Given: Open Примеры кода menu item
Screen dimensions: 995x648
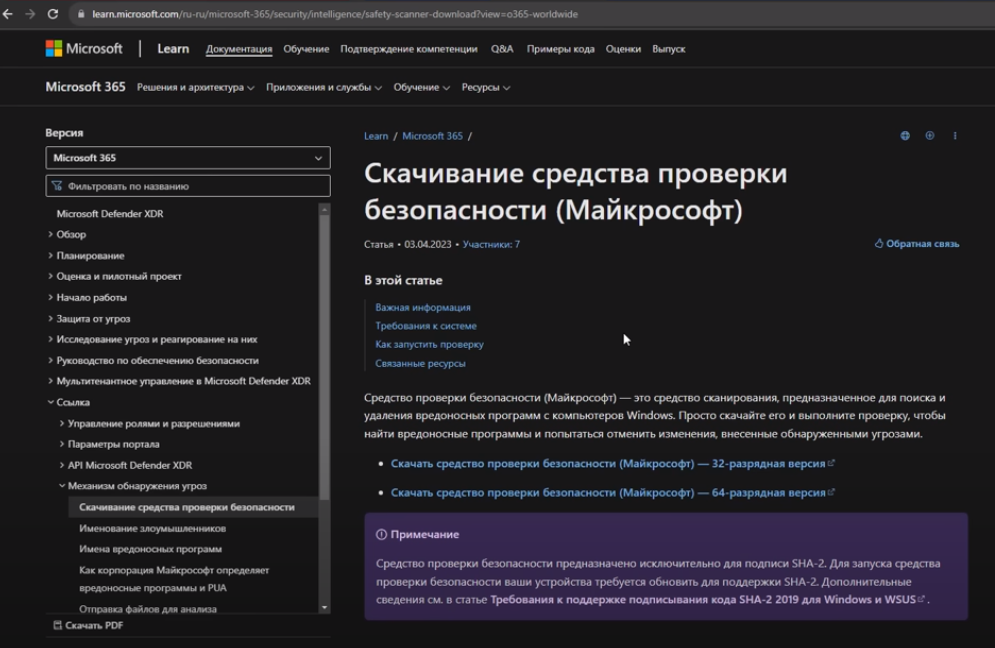Looking at the screenshot, I should click(560, 49).
